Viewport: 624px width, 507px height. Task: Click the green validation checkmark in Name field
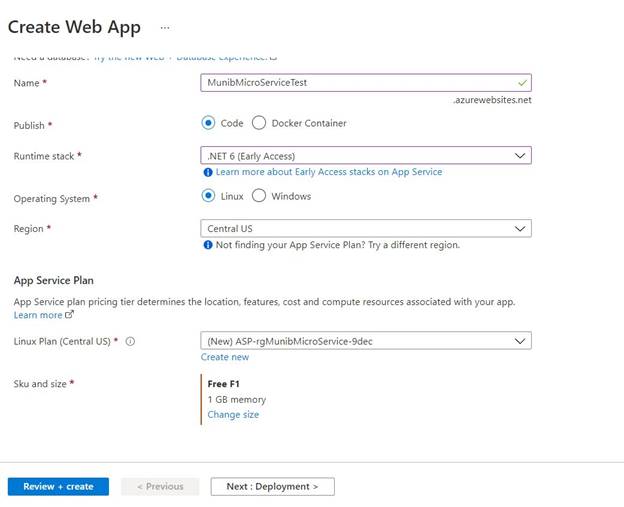pyautogui.click(x=522, y=83)
